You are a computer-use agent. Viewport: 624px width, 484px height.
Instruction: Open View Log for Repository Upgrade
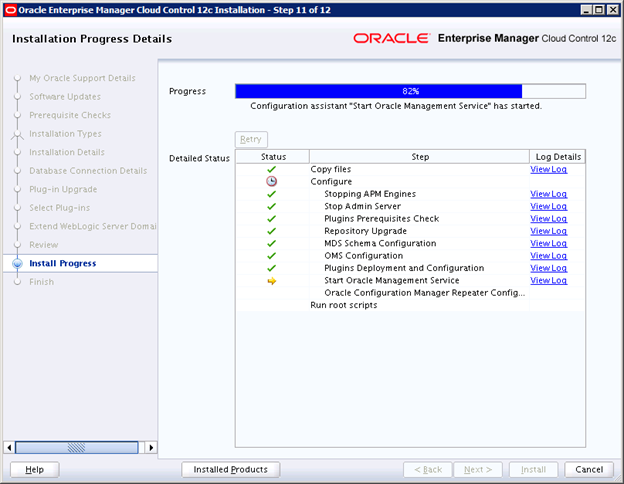point(548,231)
